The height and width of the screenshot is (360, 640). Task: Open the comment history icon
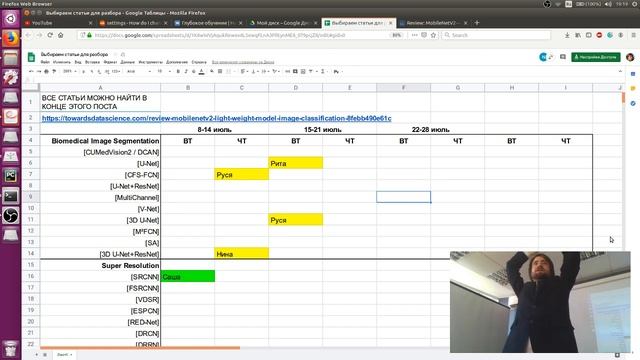pyautogui.click(x=563, y=57)
